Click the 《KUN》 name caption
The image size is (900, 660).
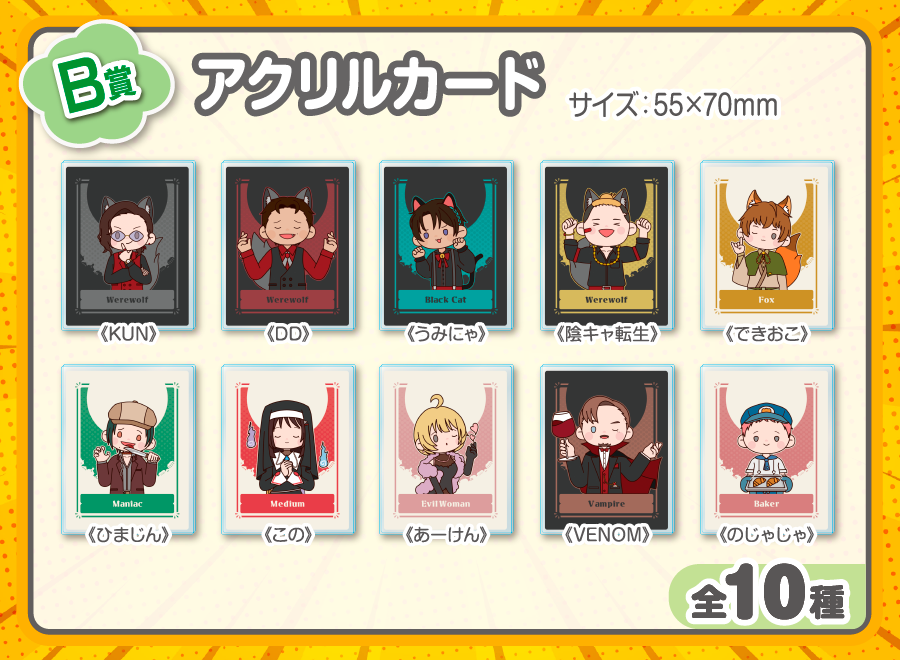coord(128,333)
